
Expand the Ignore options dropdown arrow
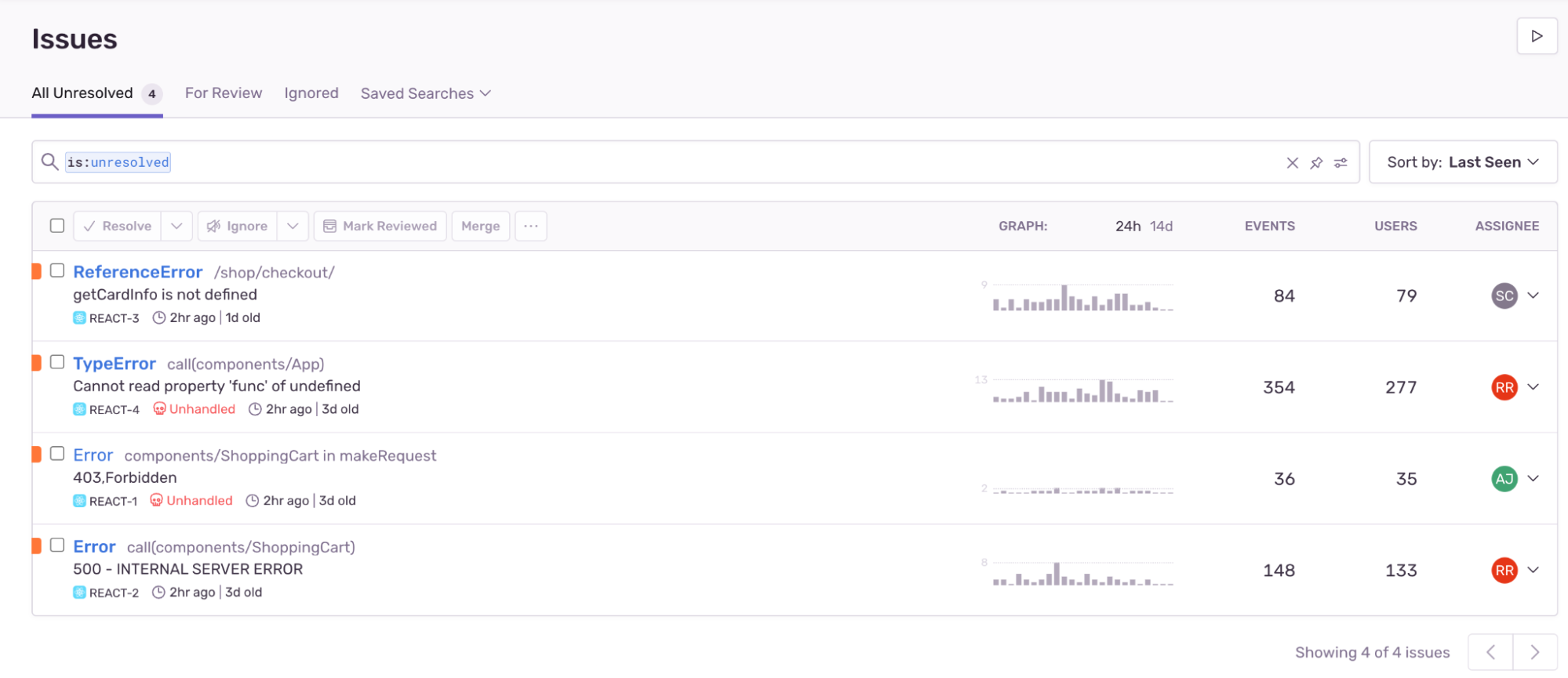(293, 226)
